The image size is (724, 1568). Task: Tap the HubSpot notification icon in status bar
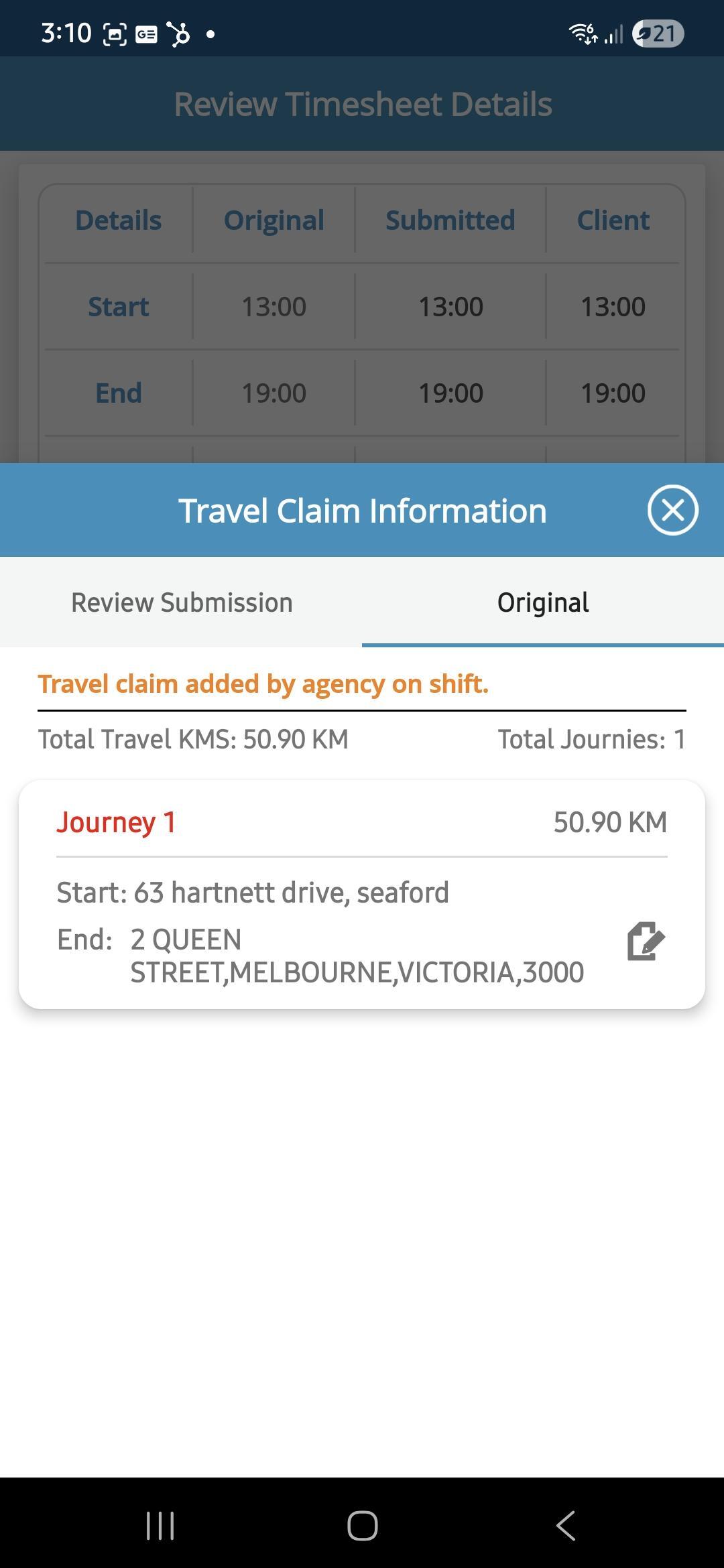click(x=178, y=34)
